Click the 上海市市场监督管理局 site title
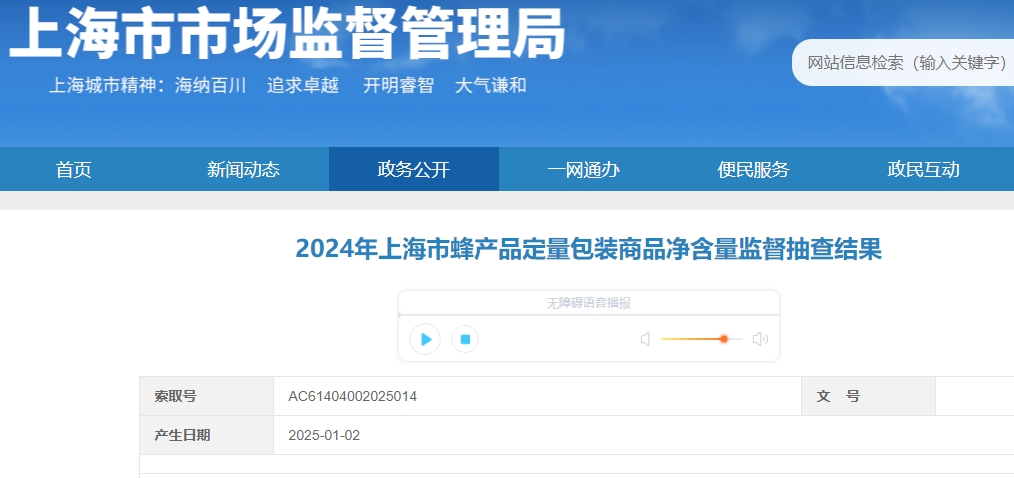Image resolution: width=1014 pixels, height=478 pixels. pyautogui.click(x=288, y=33)
